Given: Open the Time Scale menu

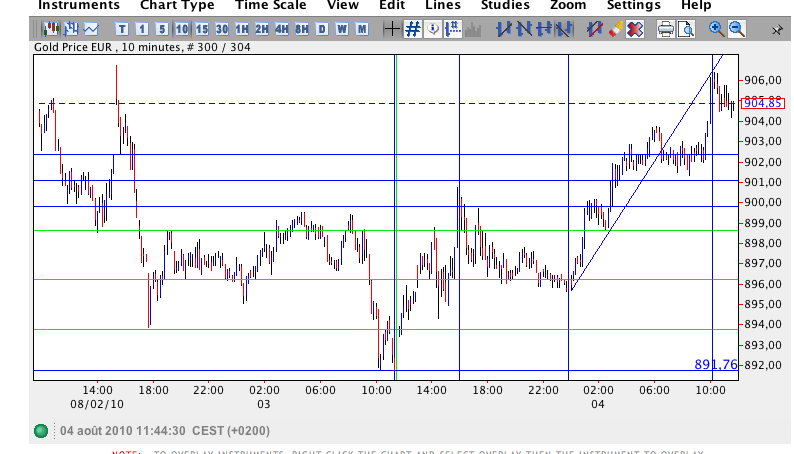Looking at the screenshot, I should click(271, 6).
